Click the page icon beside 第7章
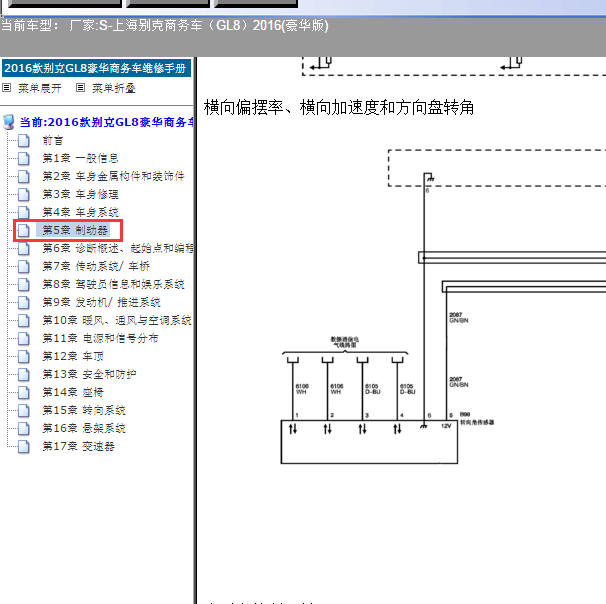Image resolution: width=606 pixels, height=604 pixels. point(24,267)
